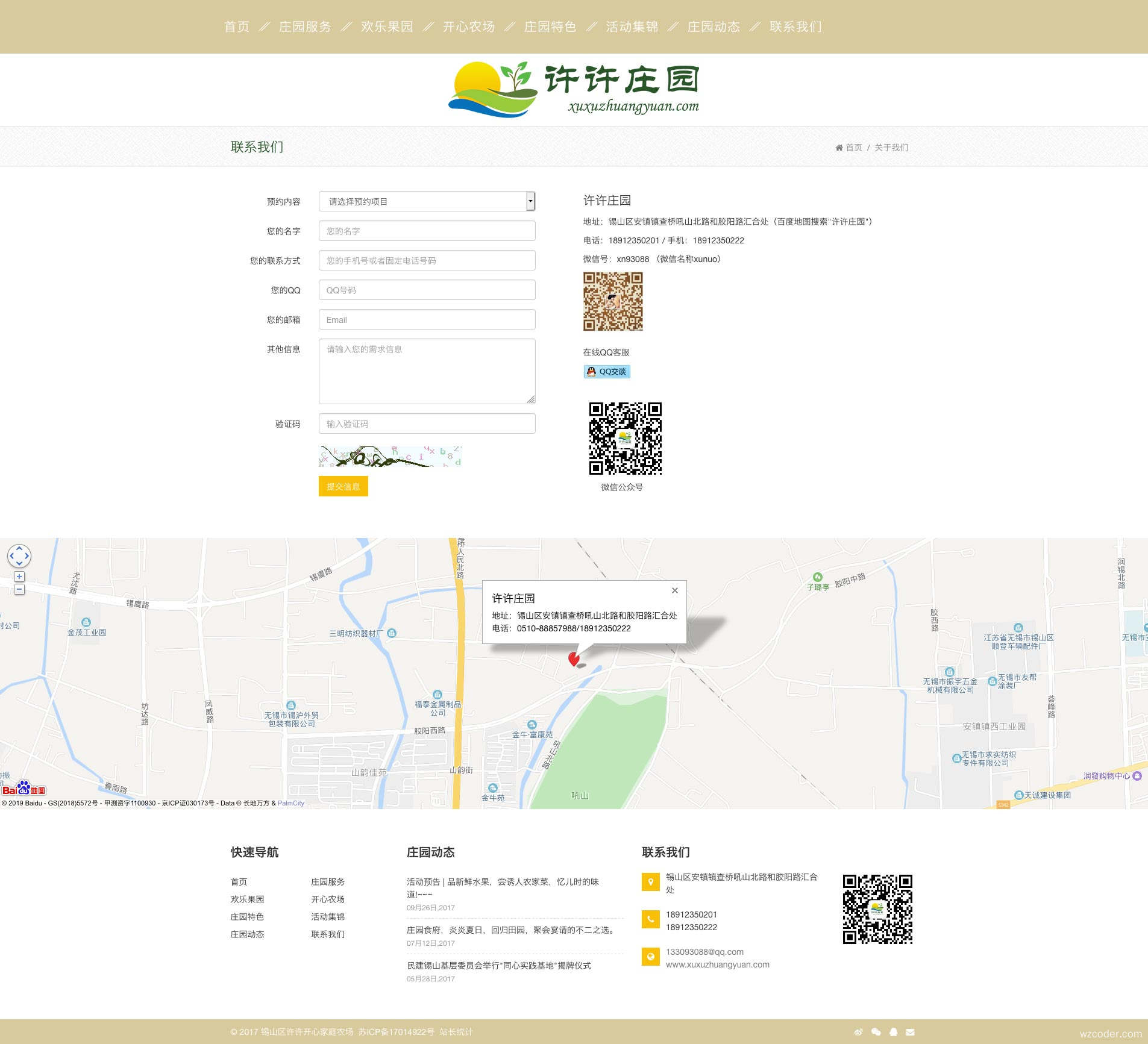Pan the map up with arrow control
This screenshot has height=1044, width=1148.
click(x=19, y=548)
